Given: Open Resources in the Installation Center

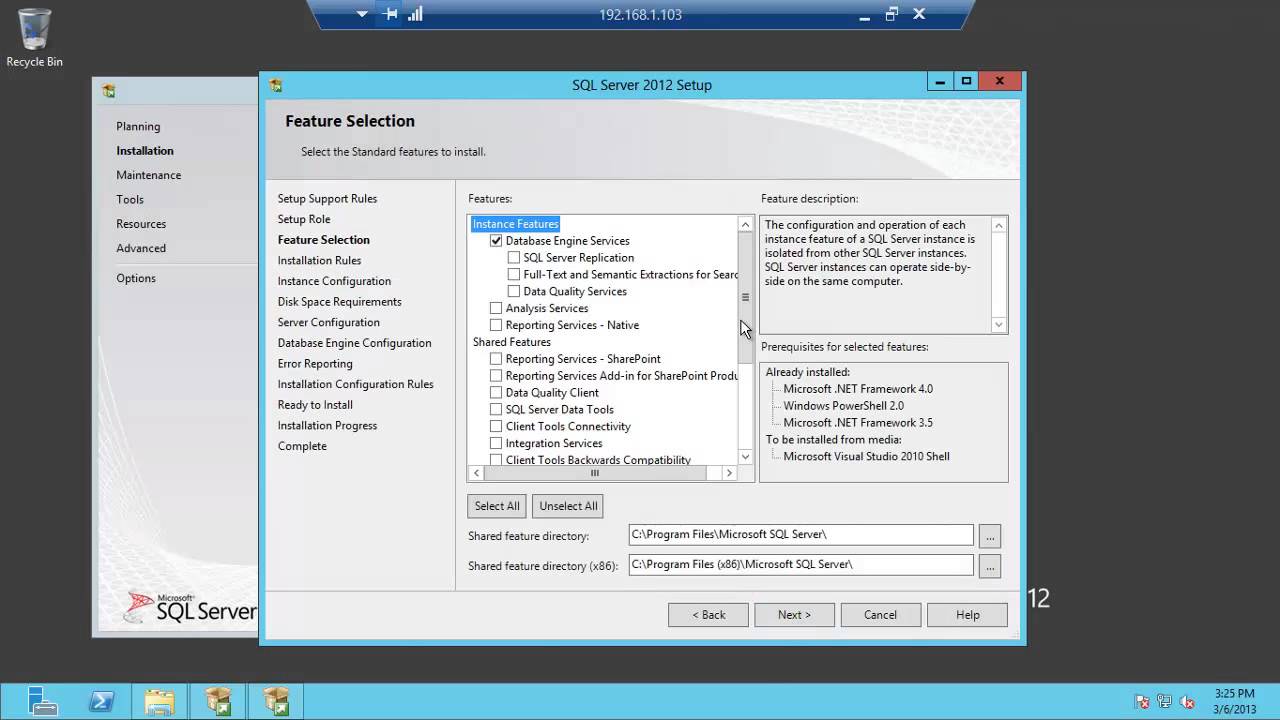Looking at the screenshot, I should (141, 224).
